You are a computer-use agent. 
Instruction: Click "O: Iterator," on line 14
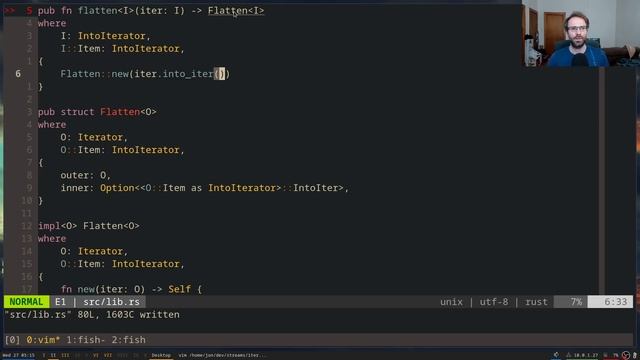94,251
